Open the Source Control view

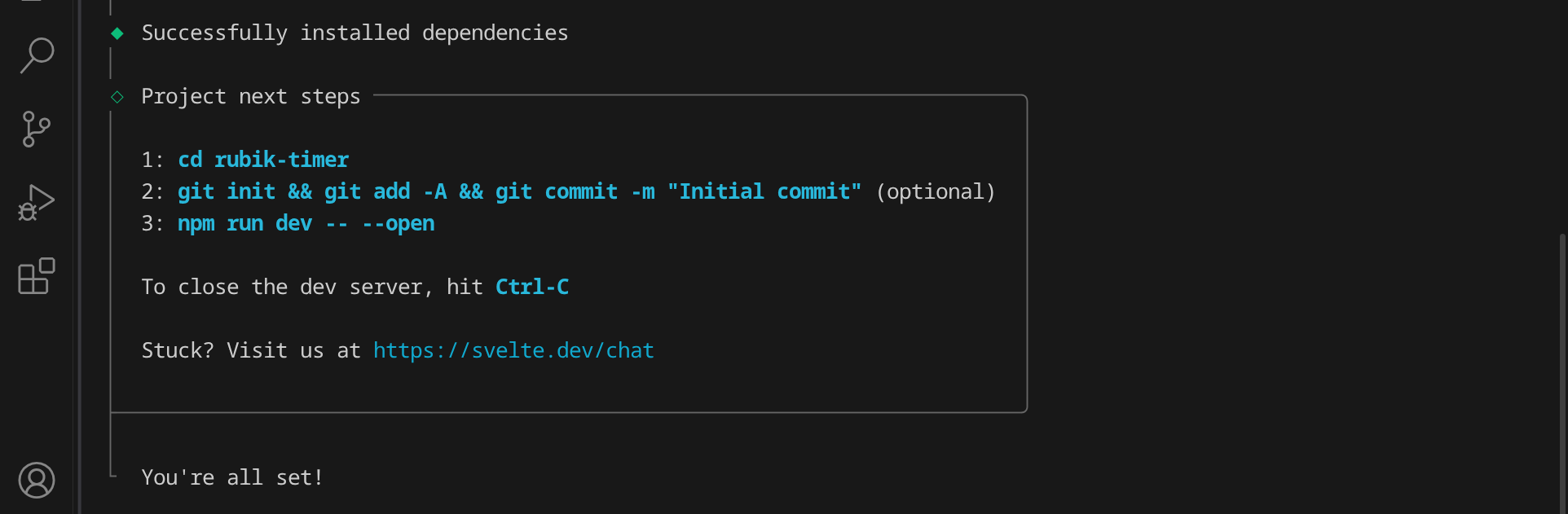point(36,129)
